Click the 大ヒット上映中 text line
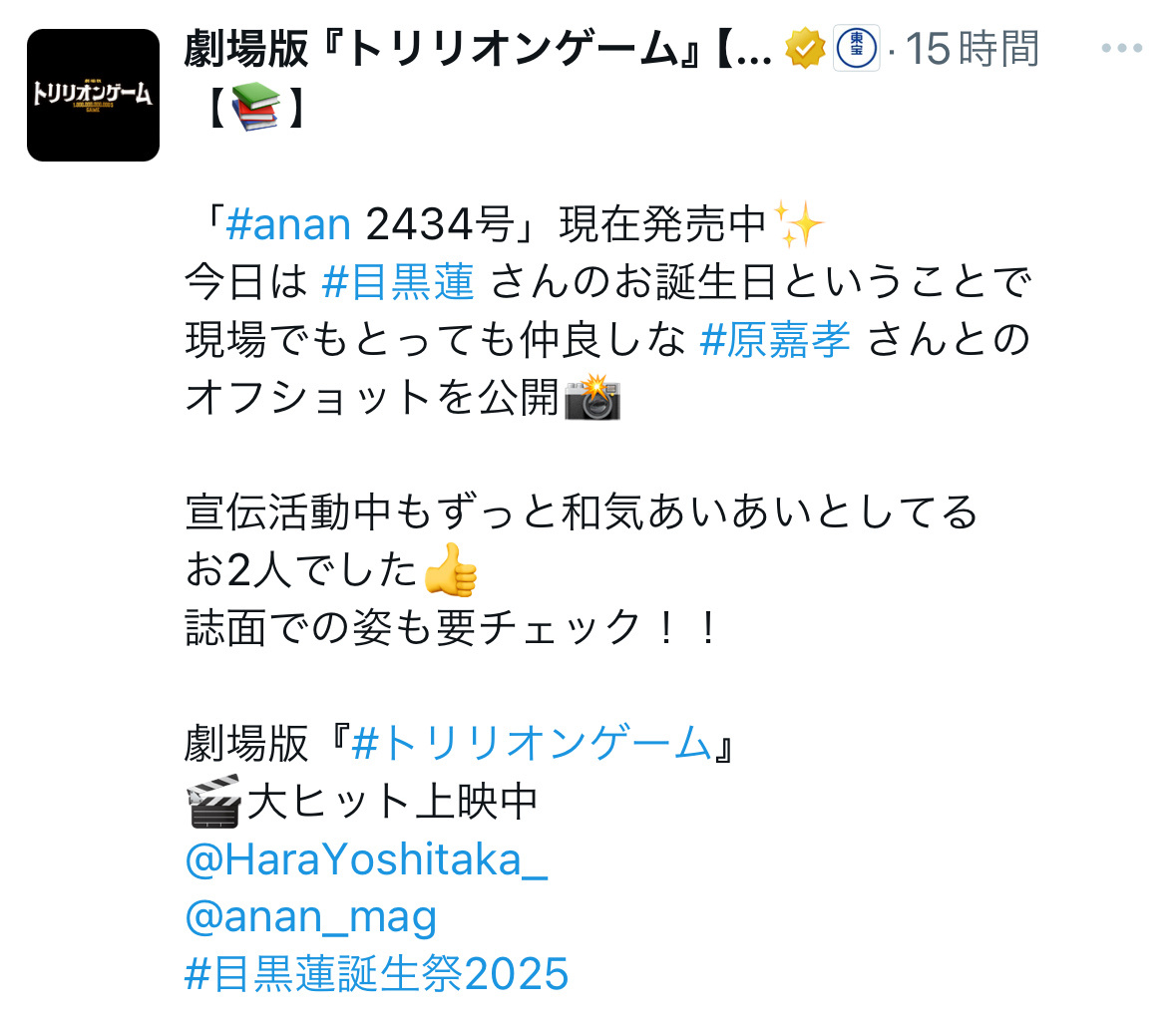 [392, 802]
